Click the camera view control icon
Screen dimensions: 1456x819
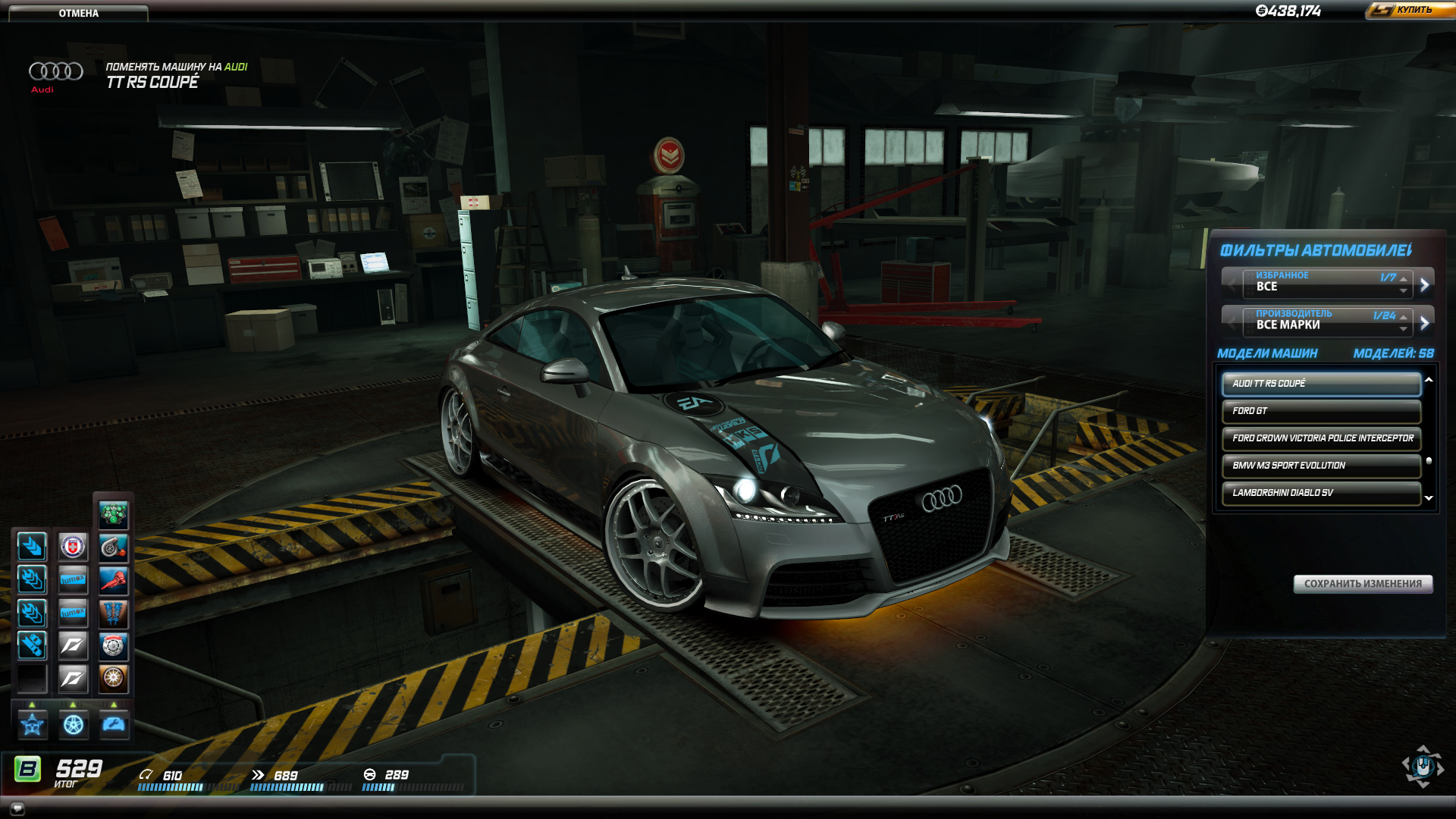pyautogui.click(x=1423, y=767)
